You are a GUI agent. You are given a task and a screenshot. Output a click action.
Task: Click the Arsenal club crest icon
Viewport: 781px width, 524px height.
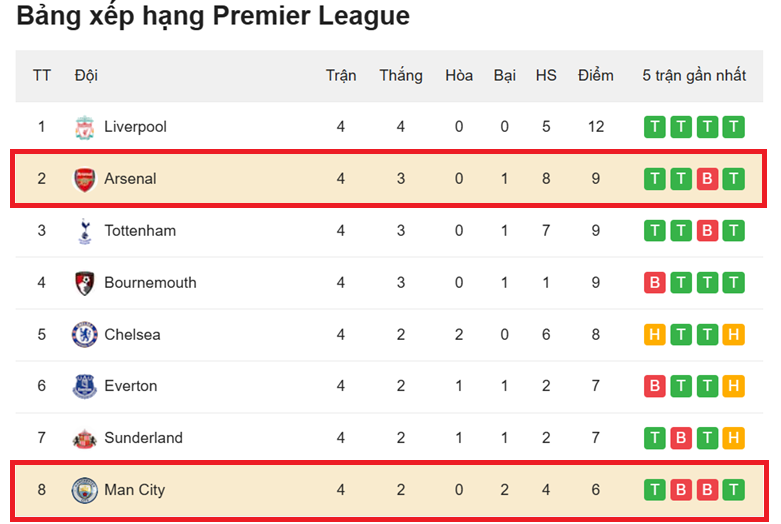click(84, 179)
